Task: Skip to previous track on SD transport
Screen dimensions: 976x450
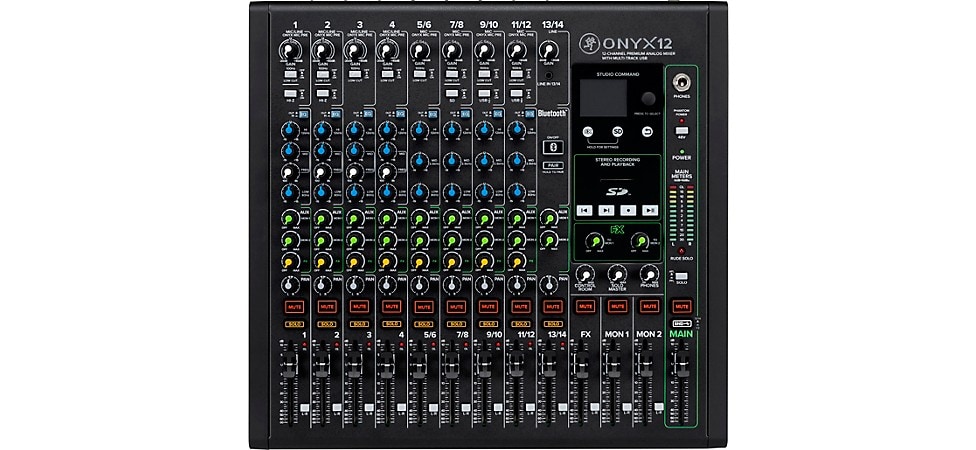Action: click(x=584, y=210)
